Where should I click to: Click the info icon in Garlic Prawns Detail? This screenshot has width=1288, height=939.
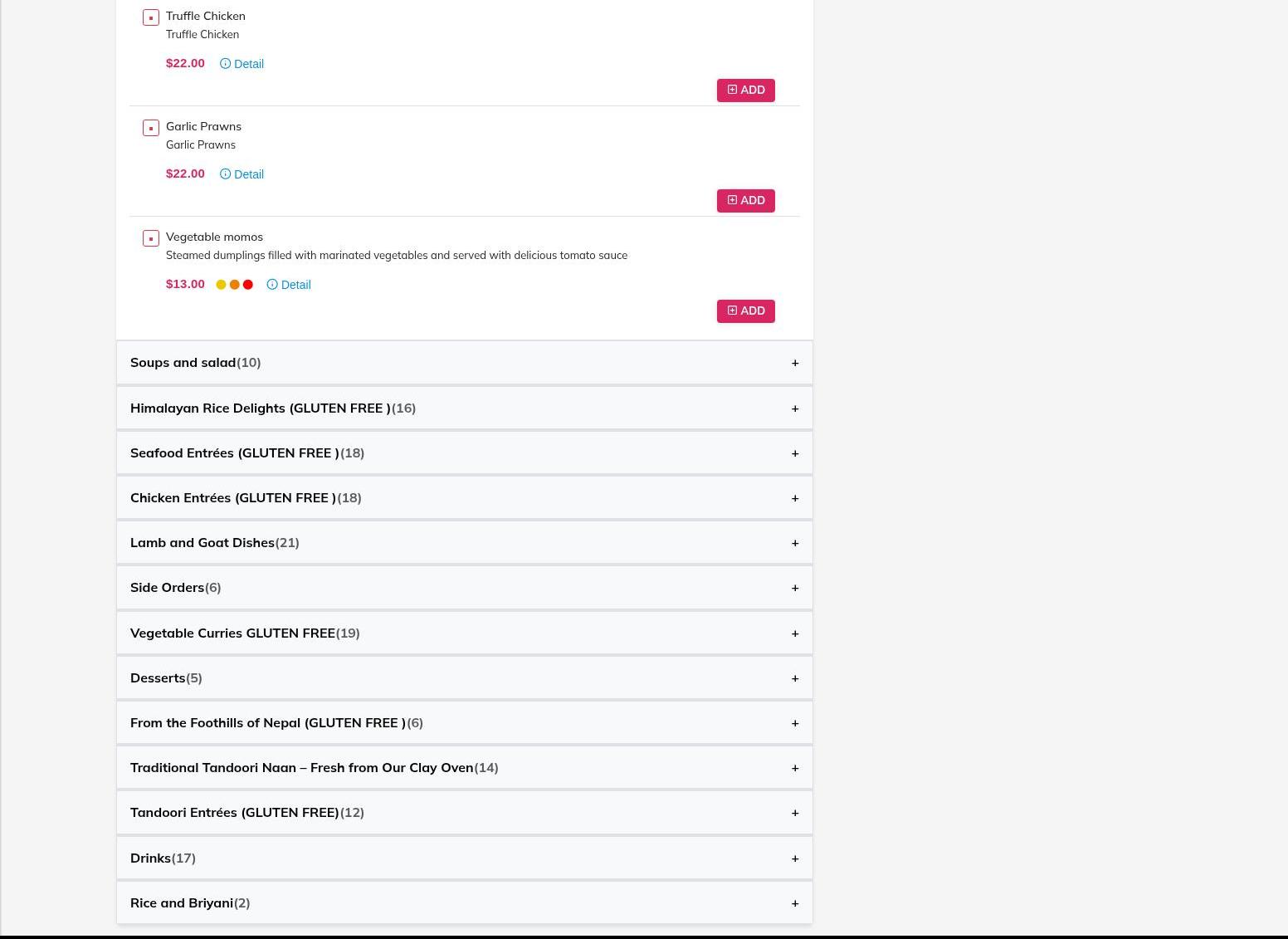click(225, 174)
